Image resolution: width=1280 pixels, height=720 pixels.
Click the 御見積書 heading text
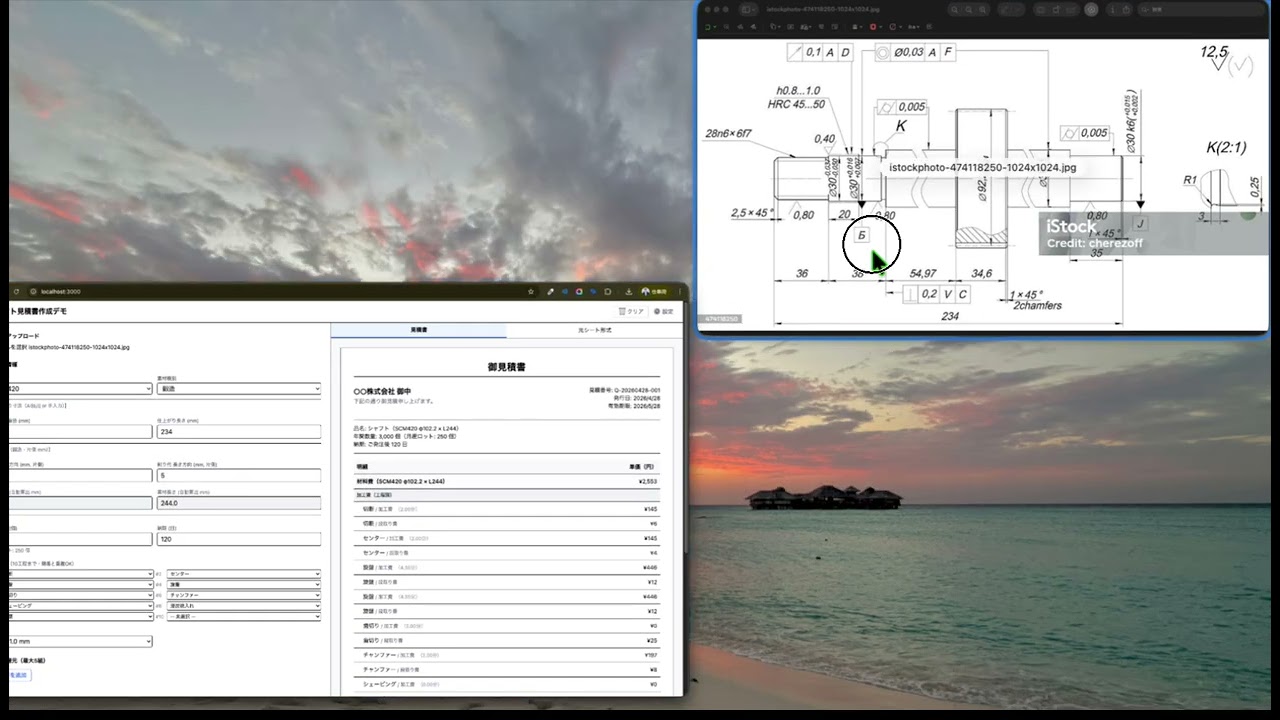[x=507, y=367]
